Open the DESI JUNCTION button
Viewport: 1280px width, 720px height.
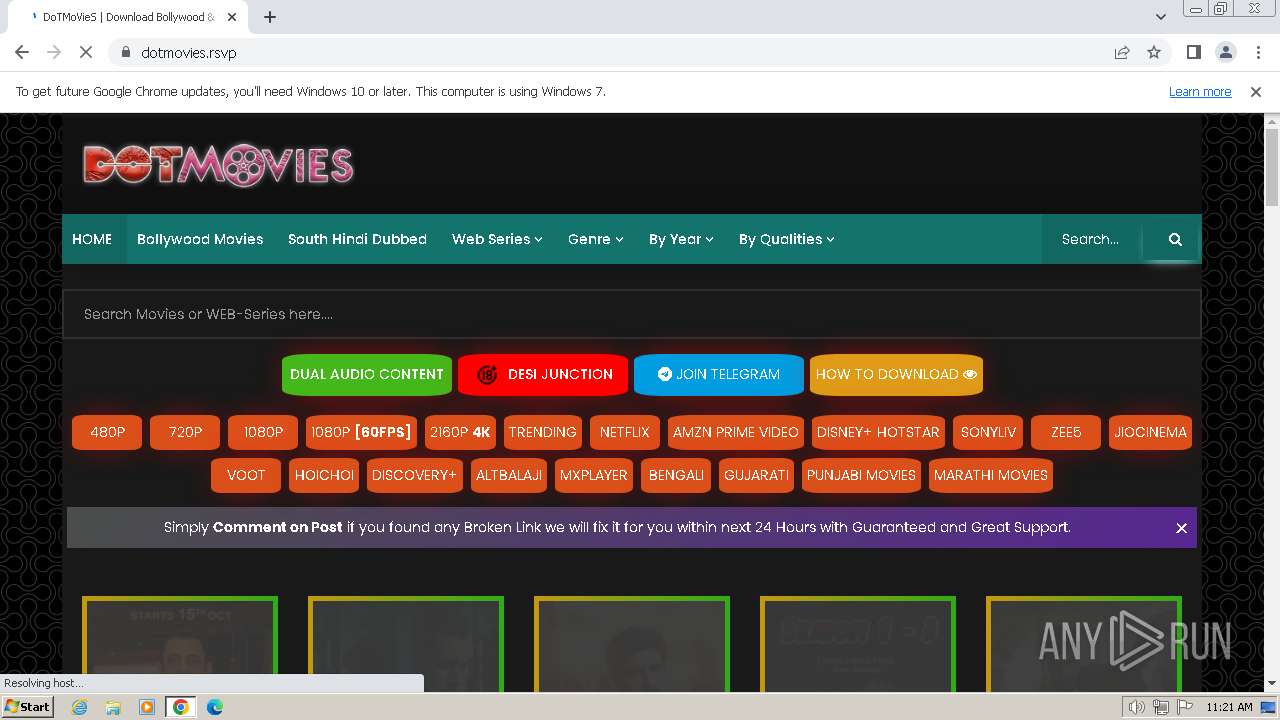click(543, 374)
